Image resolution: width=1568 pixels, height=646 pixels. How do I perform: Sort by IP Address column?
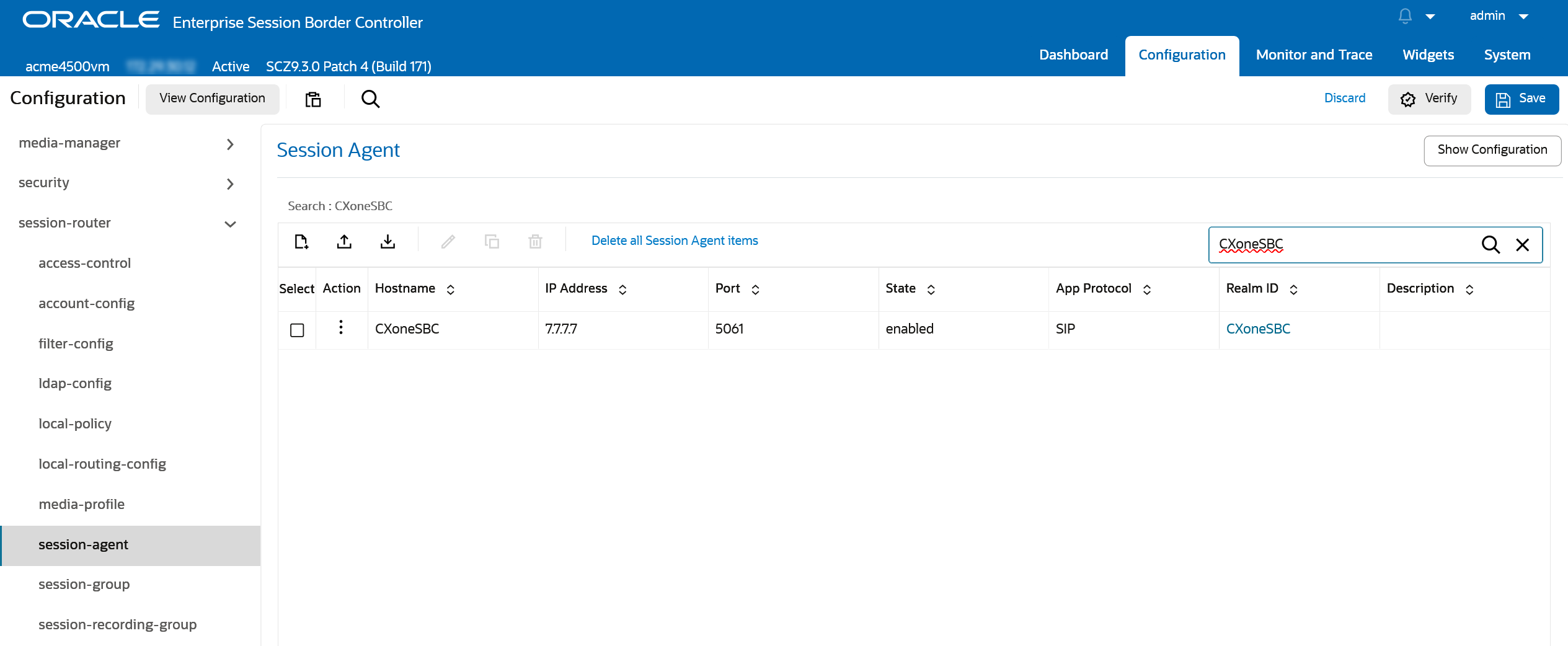point(622,290)
